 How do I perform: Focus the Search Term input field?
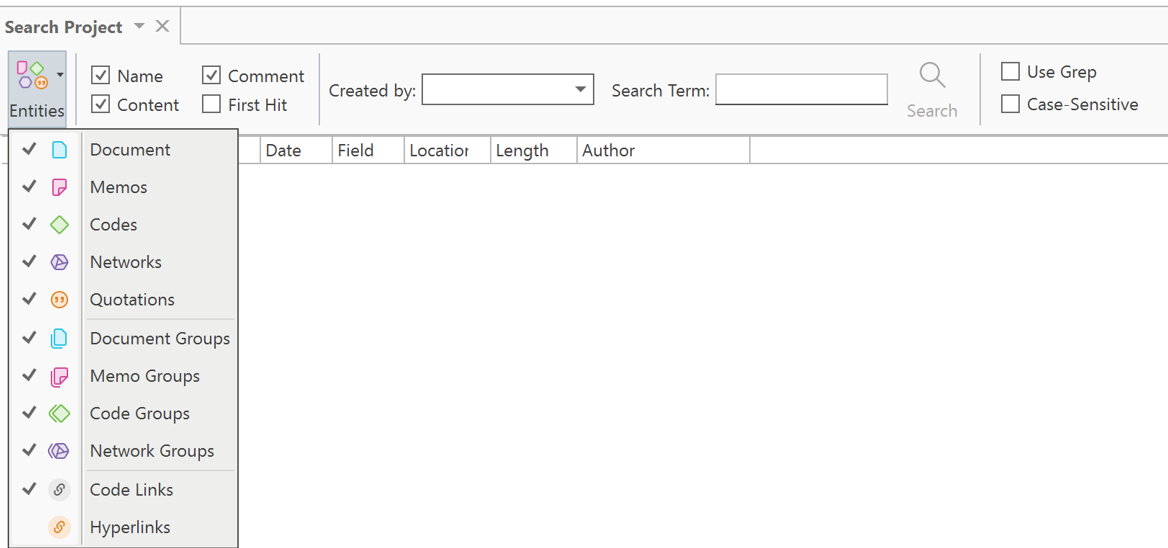click(801, 90)
